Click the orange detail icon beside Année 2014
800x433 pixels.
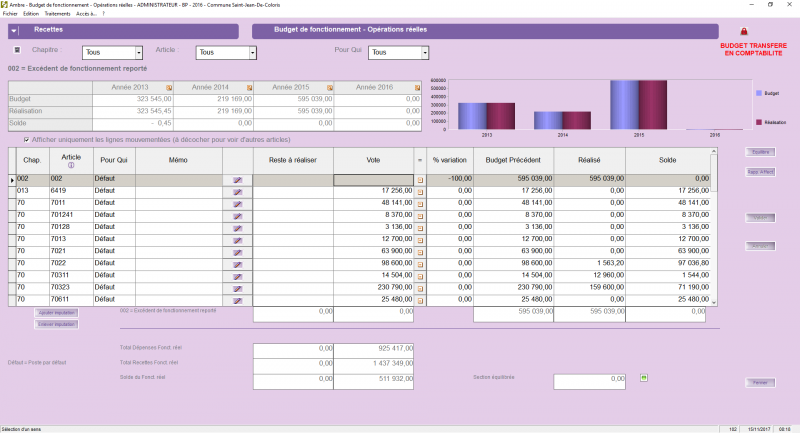[249, 88]
